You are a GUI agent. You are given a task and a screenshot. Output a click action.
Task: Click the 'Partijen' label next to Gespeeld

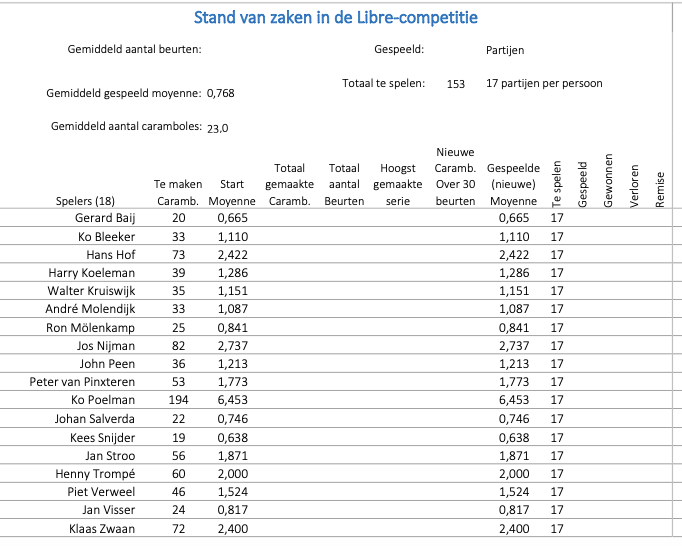pyautogui.click(x=505, y=50)
